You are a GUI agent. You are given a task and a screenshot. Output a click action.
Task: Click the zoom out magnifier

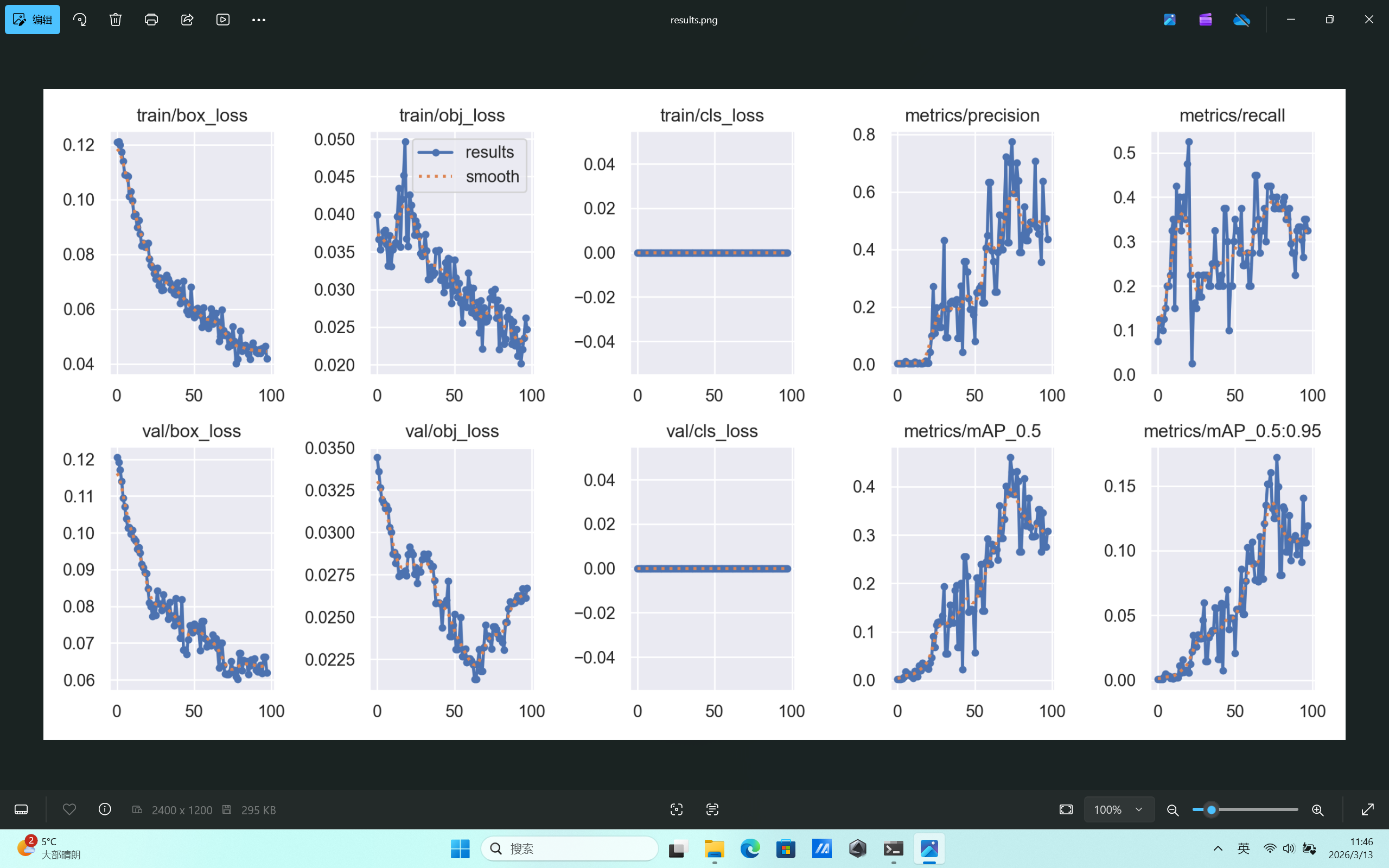1173,809
